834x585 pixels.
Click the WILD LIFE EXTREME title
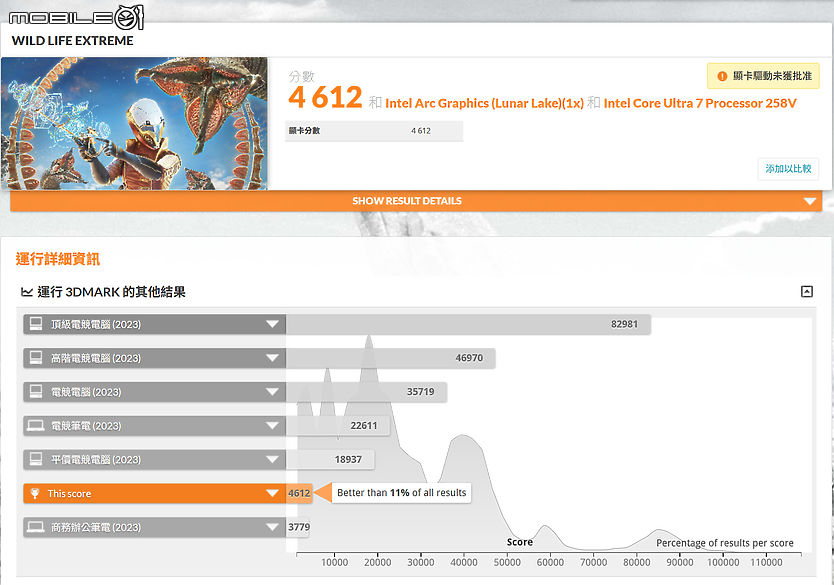click(x=72, y=41)
